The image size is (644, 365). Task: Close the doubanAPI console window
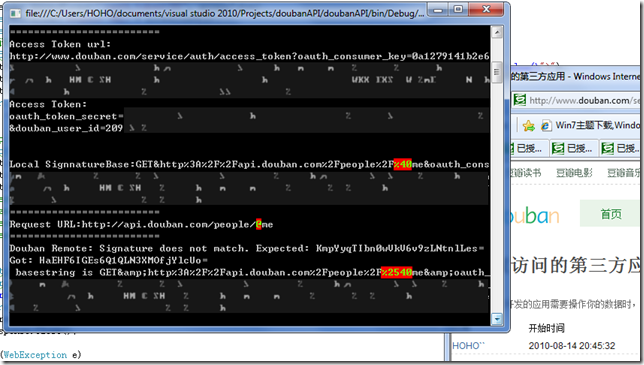pos(486,10)
